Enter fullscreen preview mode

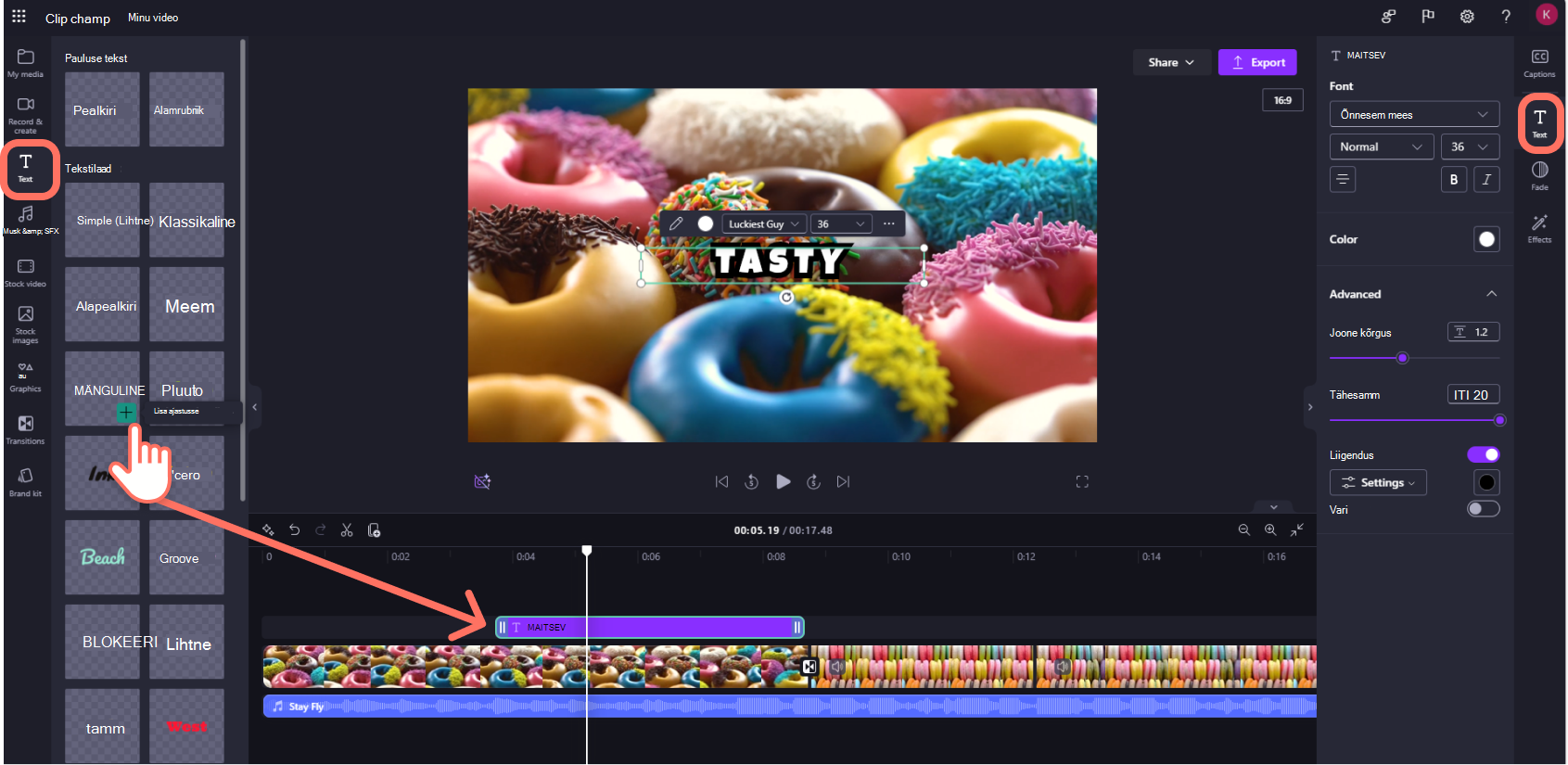coord(1082,481)
